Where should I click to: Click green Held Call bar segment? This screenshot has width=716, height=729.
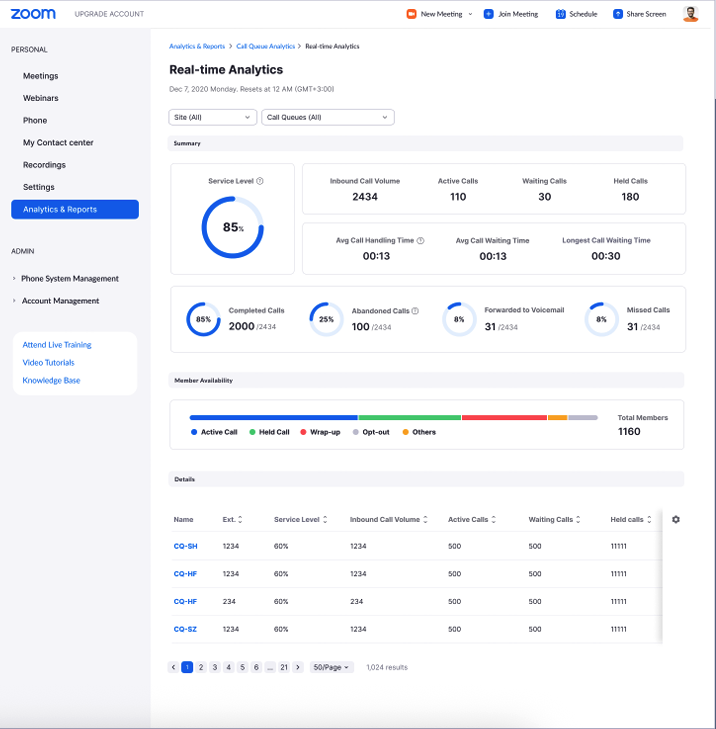coord(410,418)
